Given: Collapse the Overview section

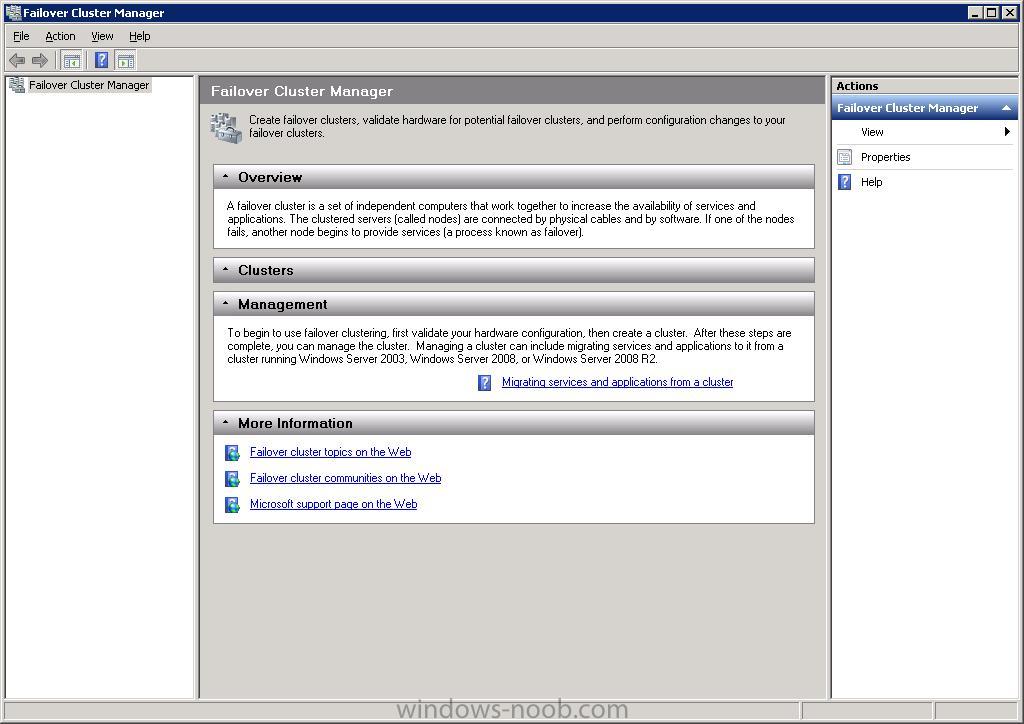Looking at the screenshot, I should [225, 177].
